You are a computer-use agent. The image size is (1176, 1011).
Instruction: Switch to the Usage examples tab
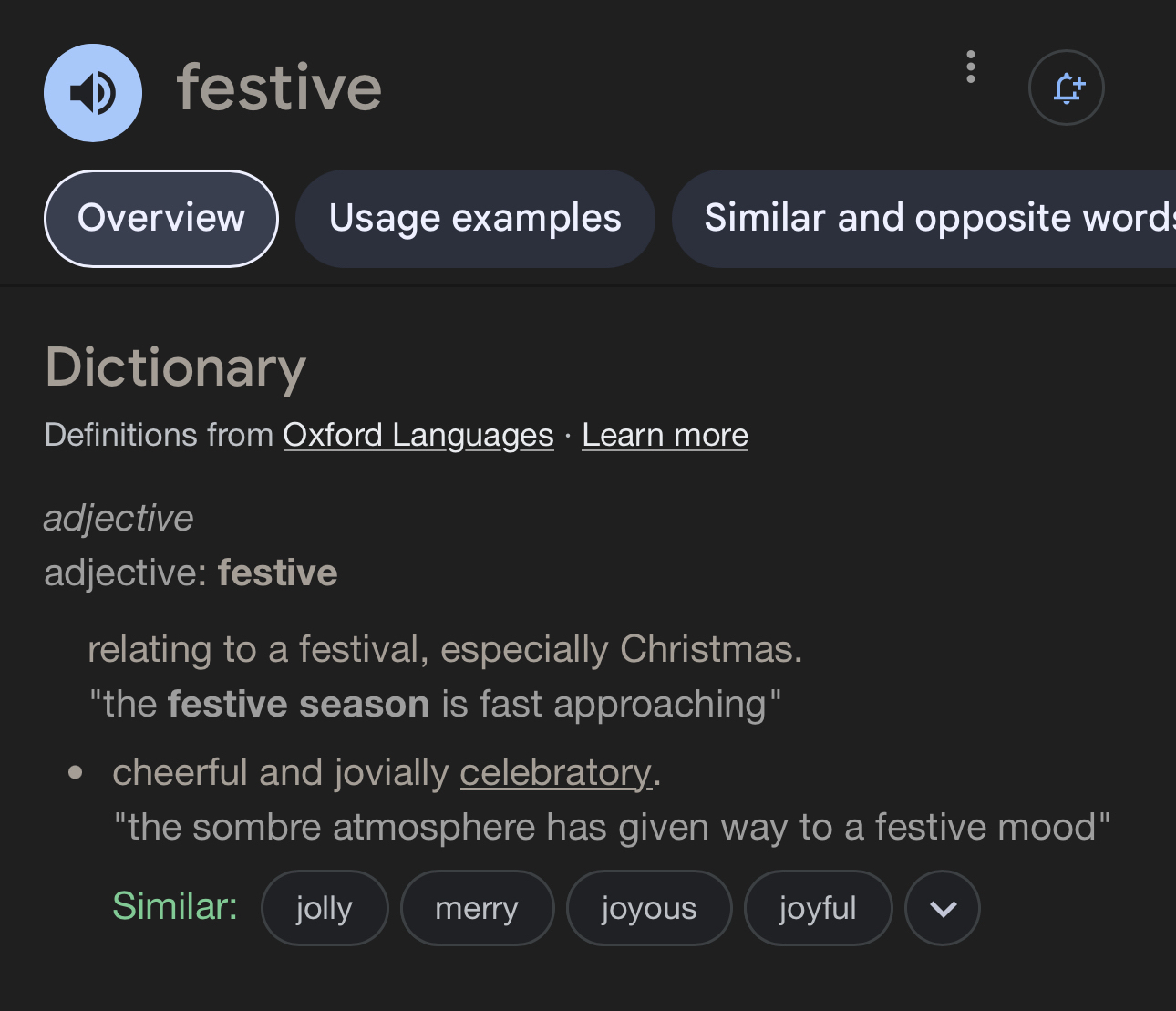coord(475,219)
